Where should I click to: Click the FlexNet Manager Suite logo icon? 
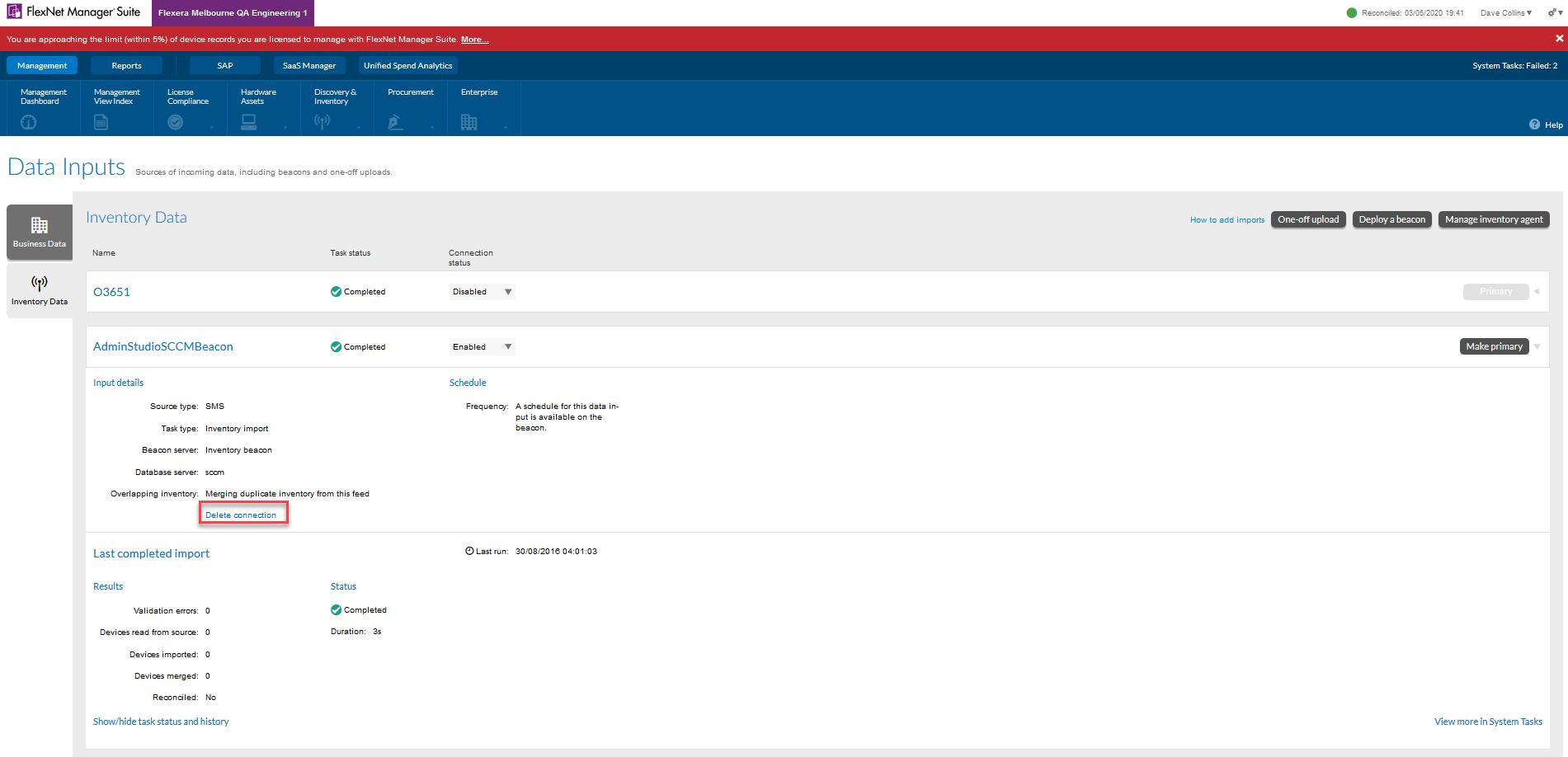[14, 12]
